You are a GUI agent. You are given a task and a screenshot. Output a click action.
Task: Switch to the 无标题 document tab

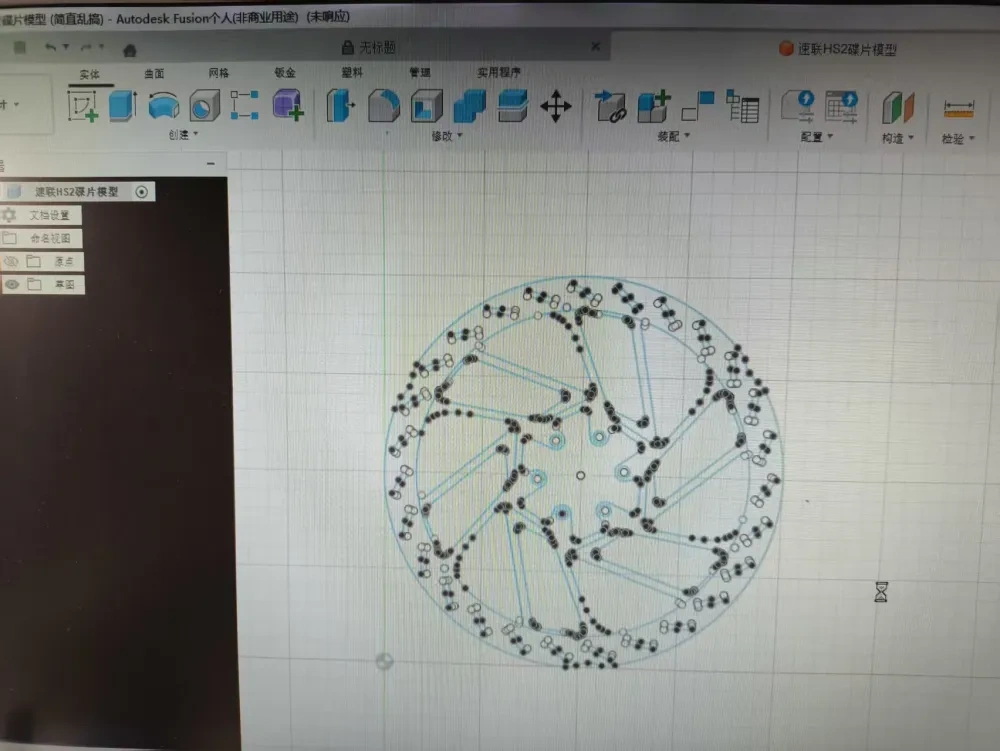(369, 47)
